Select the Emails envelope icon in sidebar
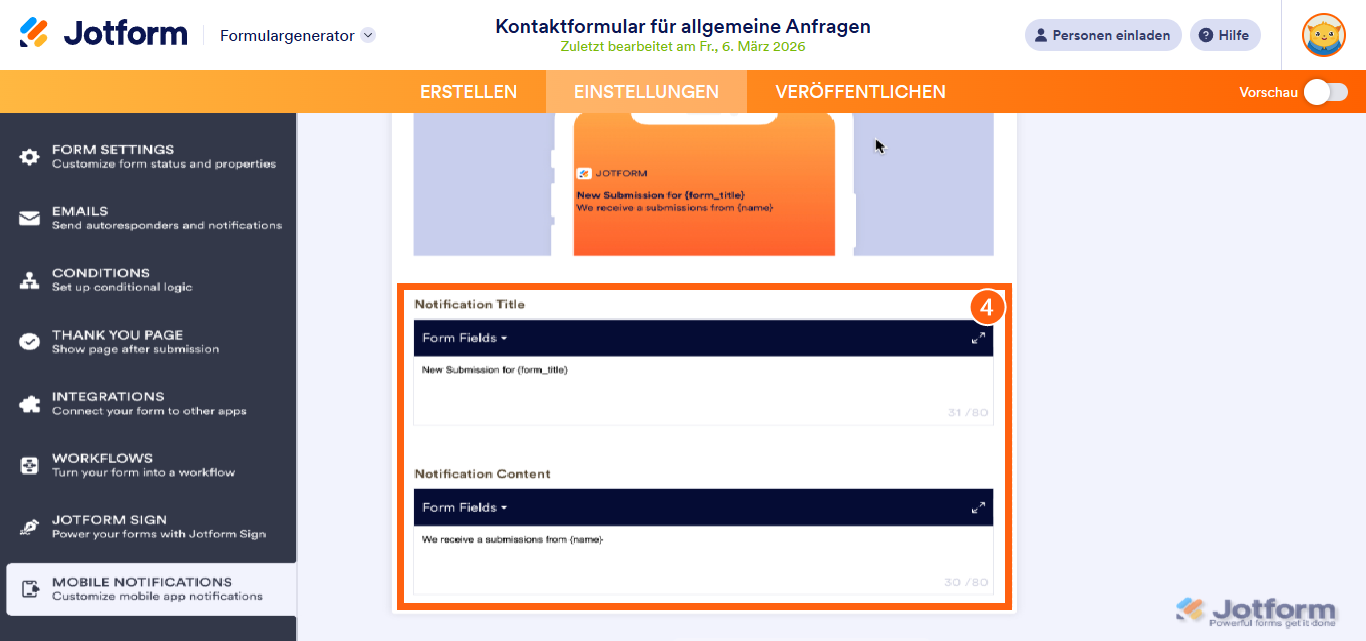The height and width of the screenshot is (641, 1366). click(30, 216)
